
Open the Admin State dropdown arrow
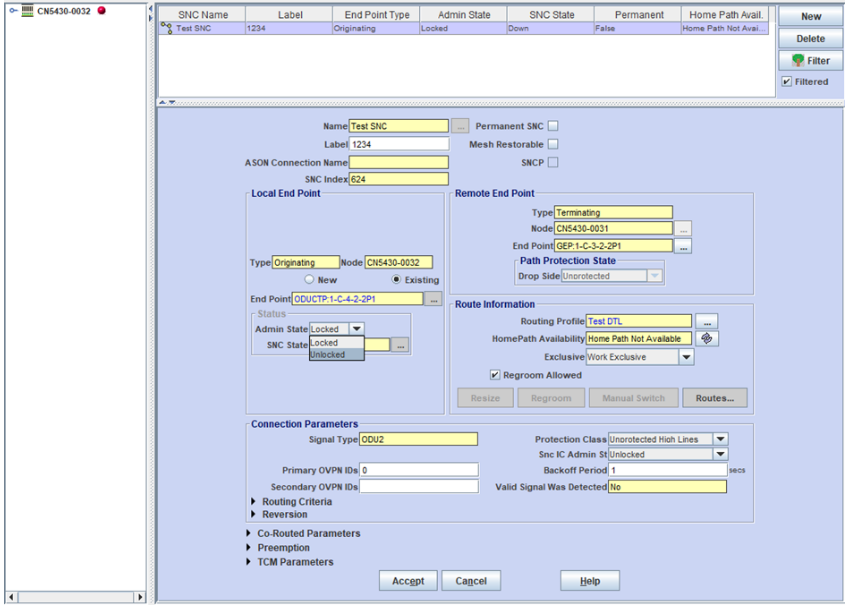[356, 329]
